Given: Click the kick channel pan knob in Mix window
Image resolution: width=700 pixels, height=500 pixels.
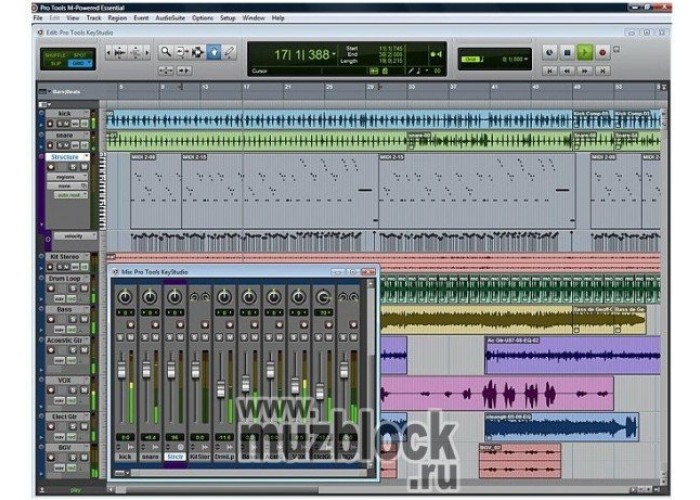Looking at the screenshot, I should [x=125, y=296].
